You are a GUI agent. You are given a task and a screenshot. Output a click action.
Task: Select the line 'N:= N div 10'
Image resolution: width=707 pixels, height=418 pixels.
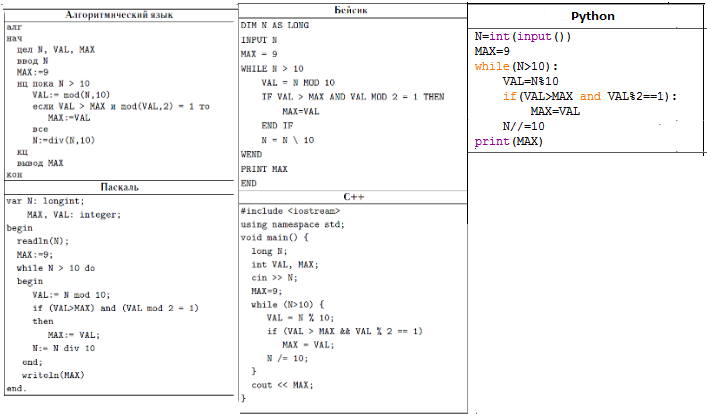[x=64, y=348]
